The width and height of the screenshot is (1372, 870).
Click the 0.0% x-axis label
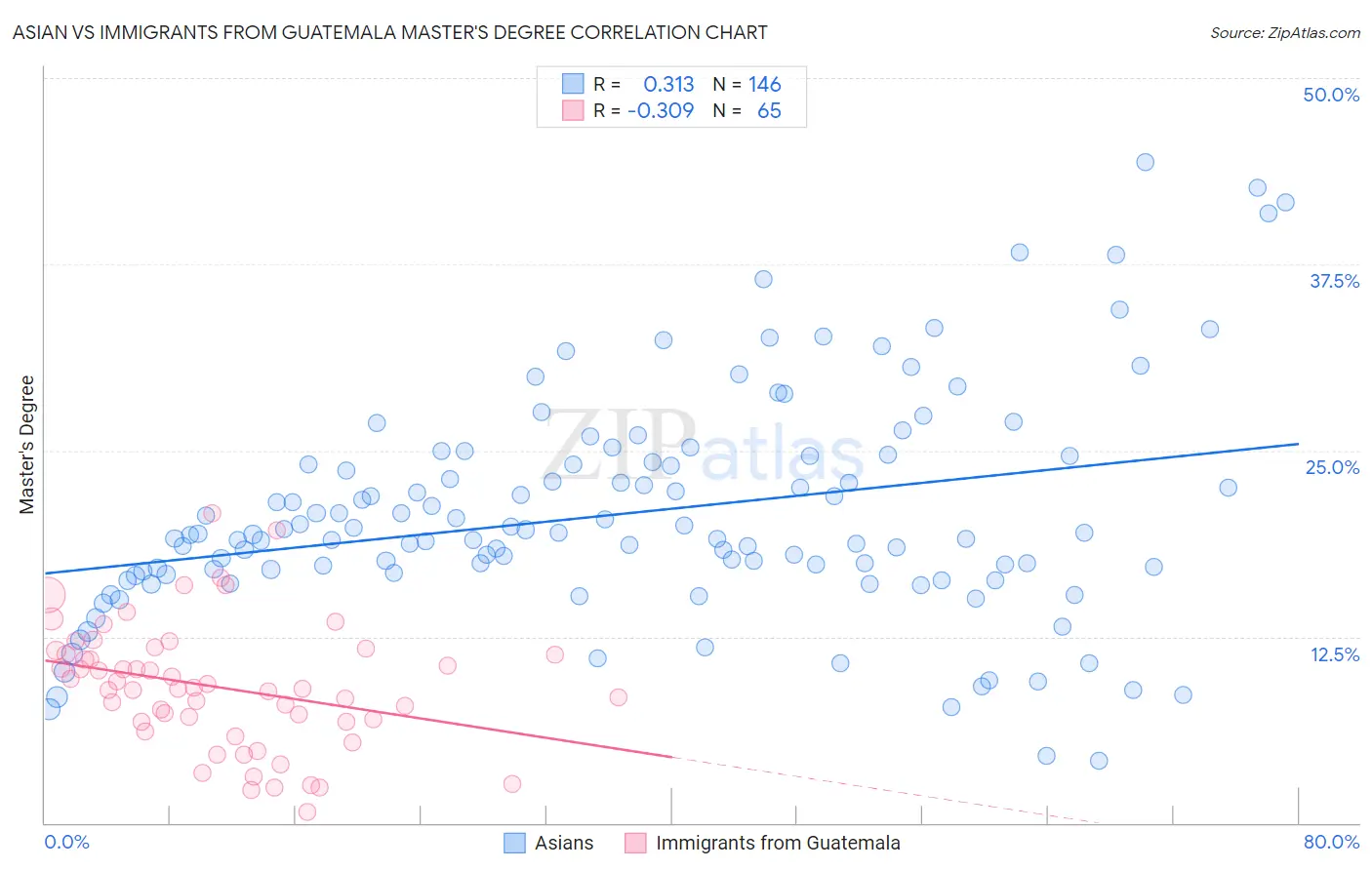pyautogui.click(x=66, y=842)
